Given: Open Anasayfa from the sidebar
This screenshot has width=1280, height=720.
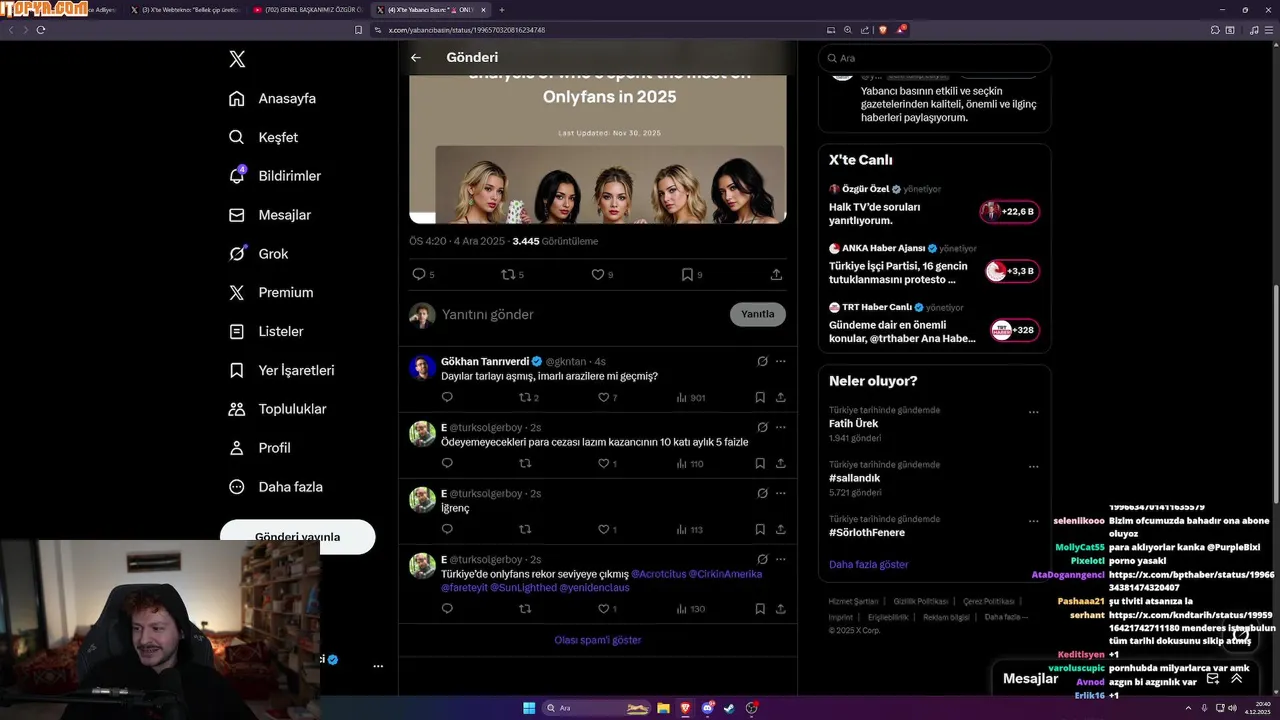Looking at the screenshot, I should [x=273, y=98].
